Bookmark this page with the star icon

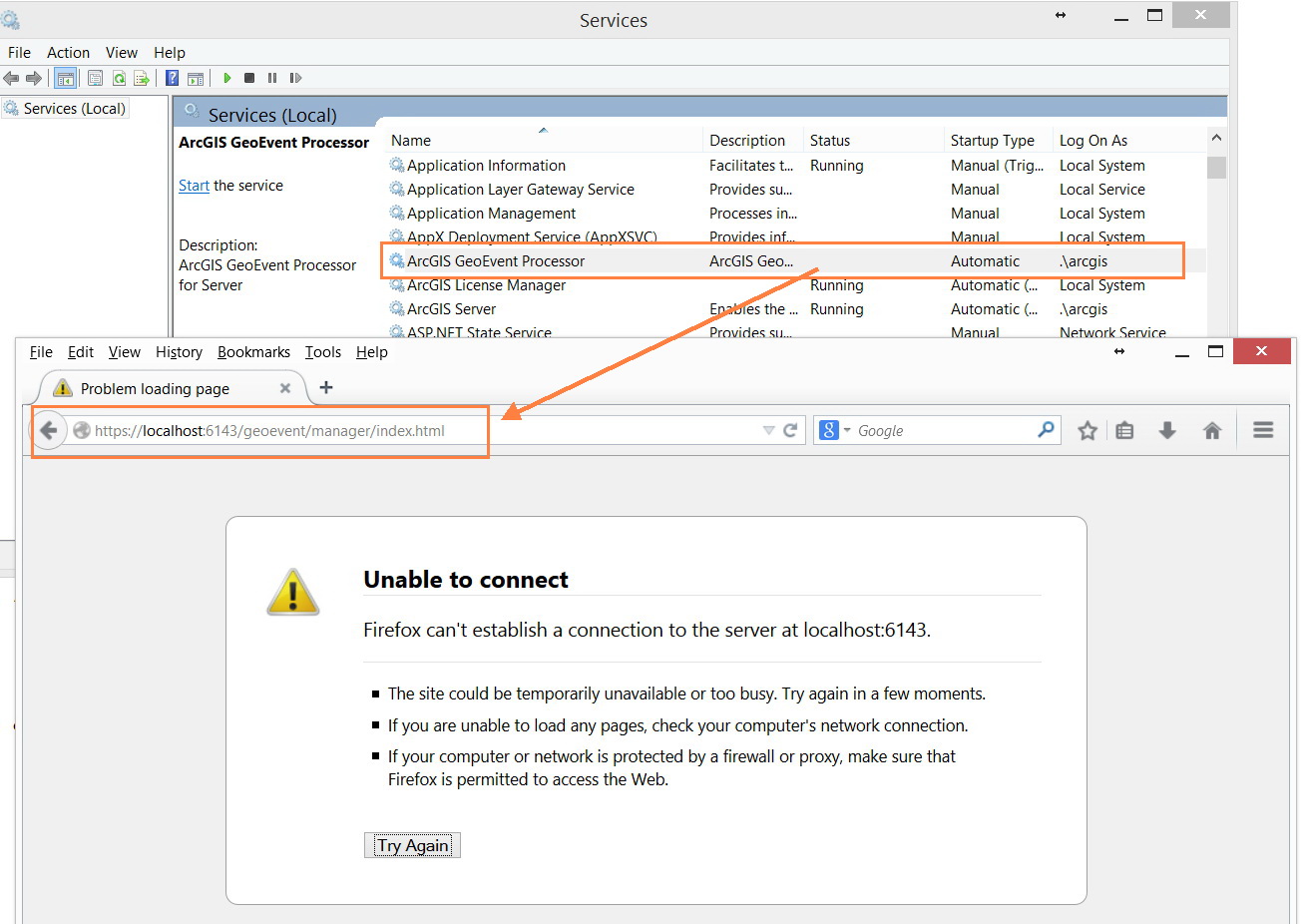[x=1088, y=430]
